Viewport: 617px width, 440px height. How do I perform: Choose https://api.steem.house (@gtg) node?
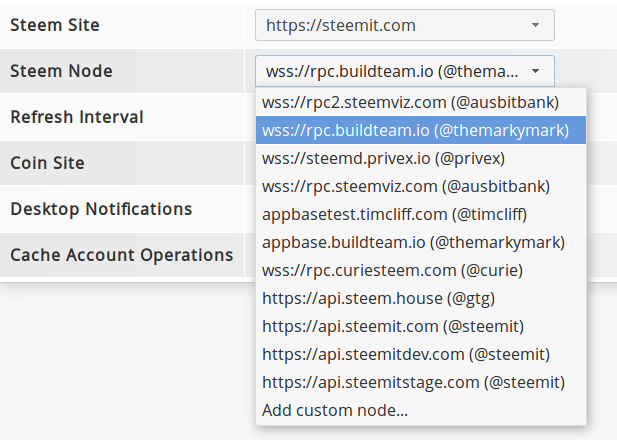(421, 298)
